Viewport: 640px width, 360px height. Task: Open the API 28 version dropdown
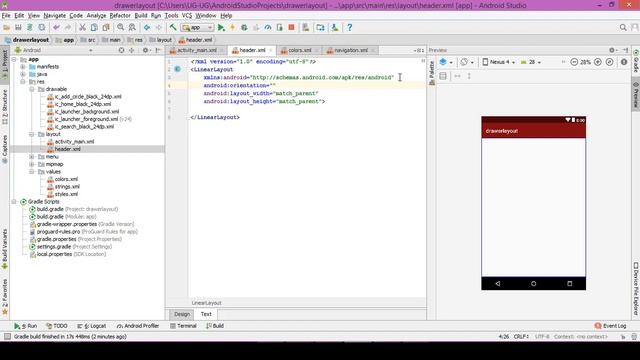click(531, 62)
